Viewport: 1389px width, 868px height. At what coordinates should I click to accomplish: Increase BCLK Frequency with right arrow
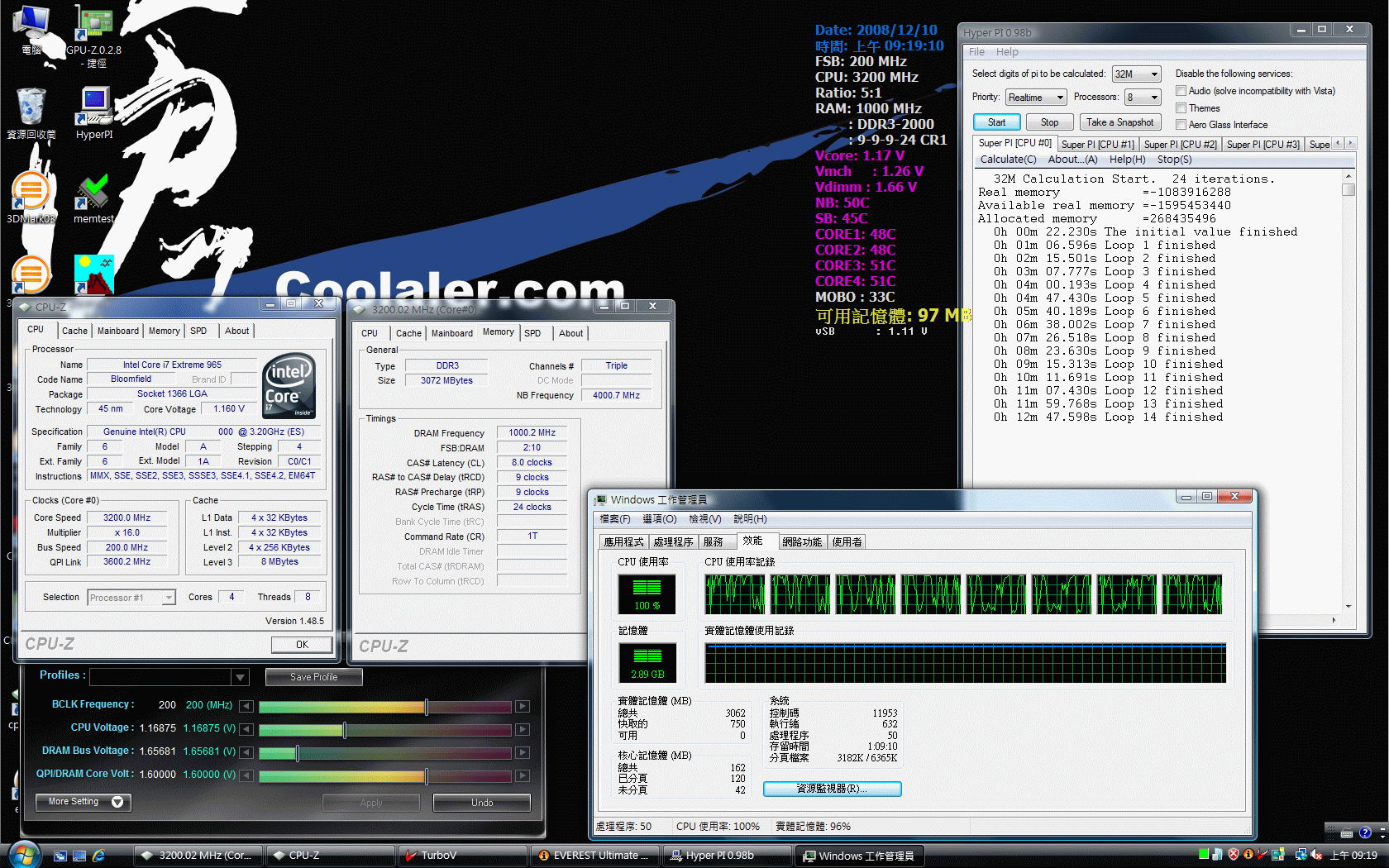tap(523, 706)
